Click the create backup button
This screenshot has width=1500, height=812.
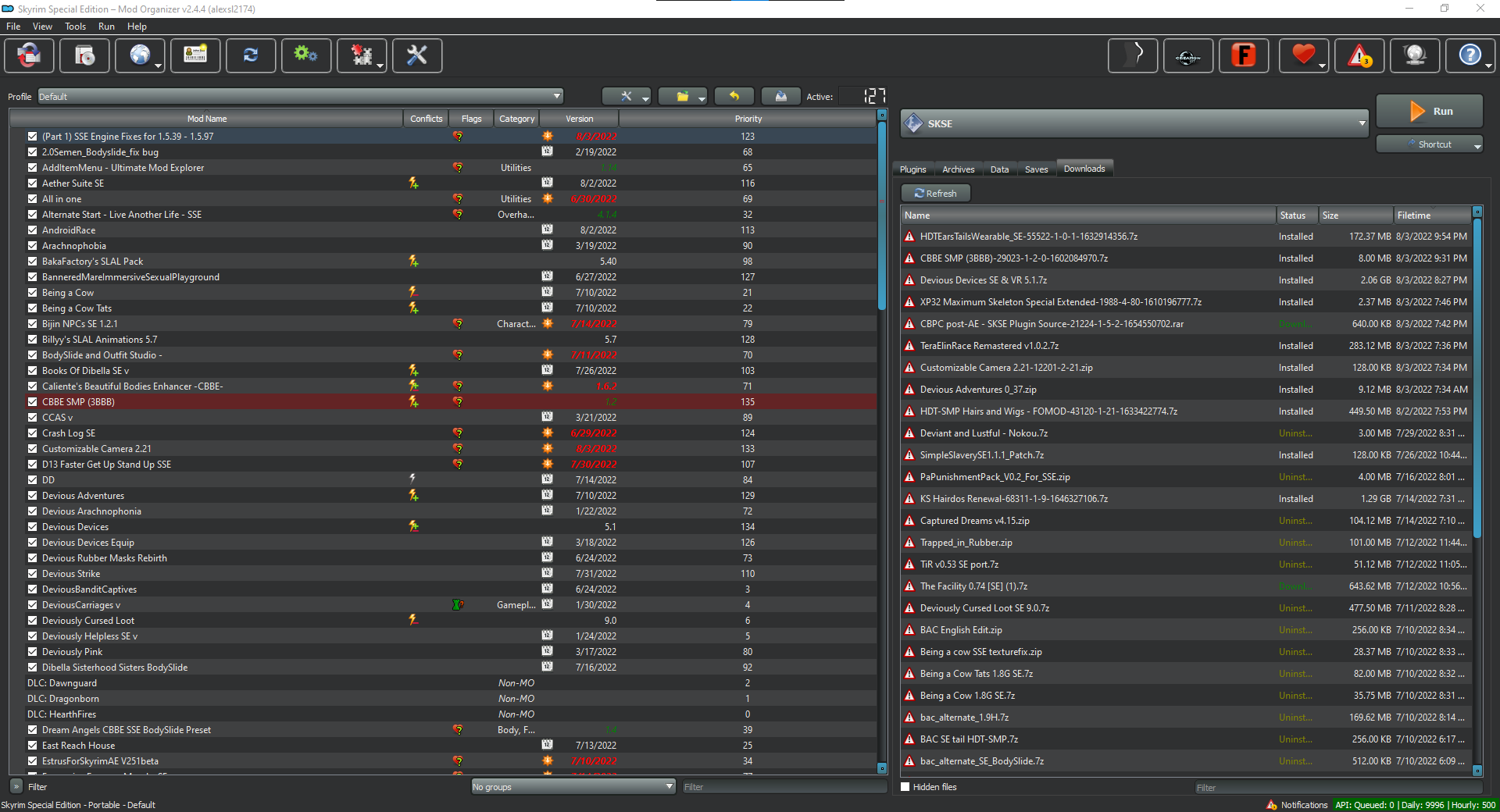781,96
